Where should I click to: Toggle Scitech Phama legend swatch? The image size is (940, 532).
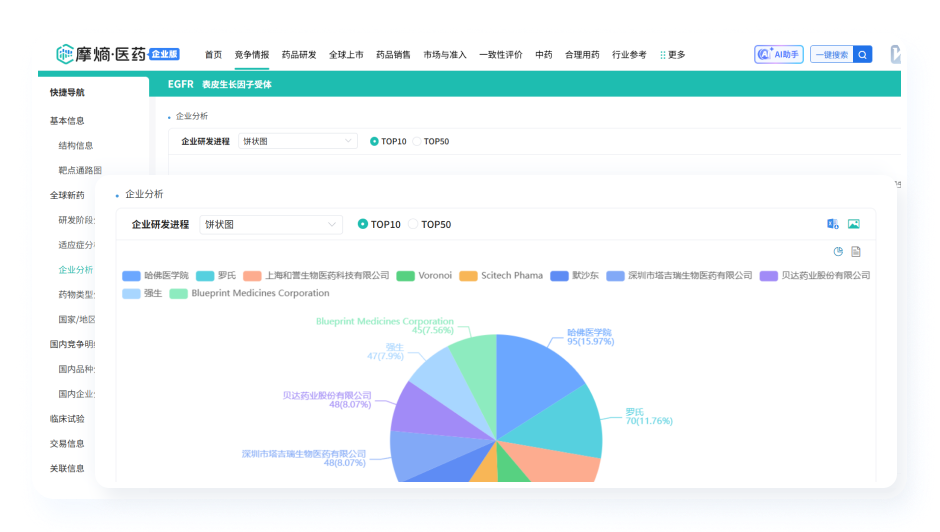tap(468, 276)
